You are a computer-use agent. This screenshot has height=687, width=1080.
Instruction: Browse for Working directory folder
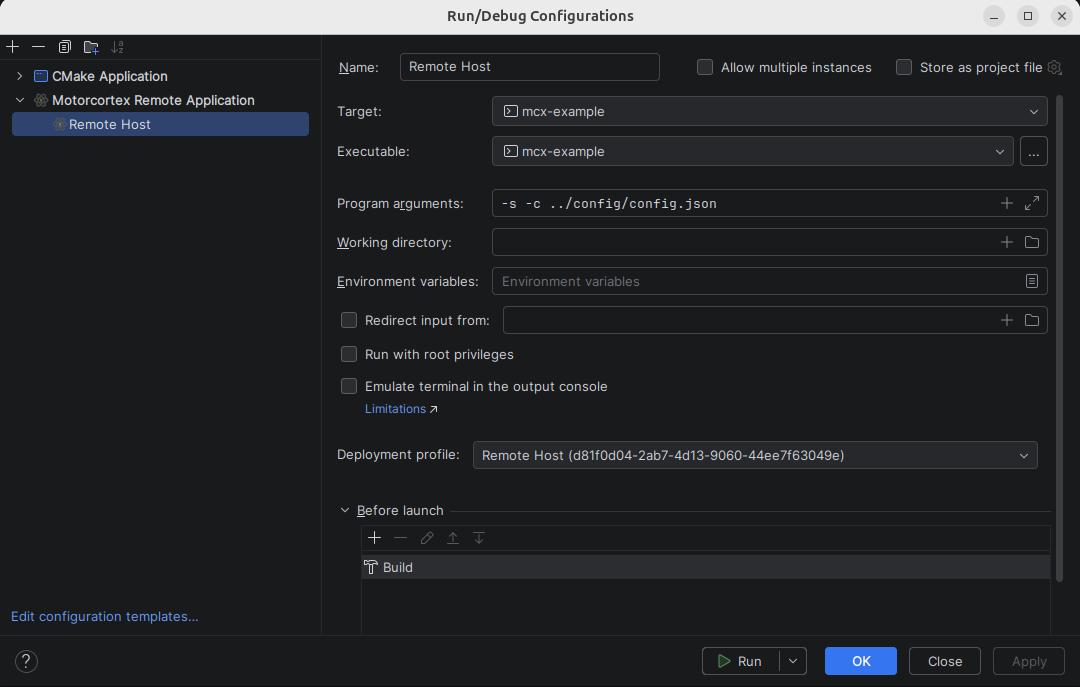pyautogui.click(x=1032, y=242)
